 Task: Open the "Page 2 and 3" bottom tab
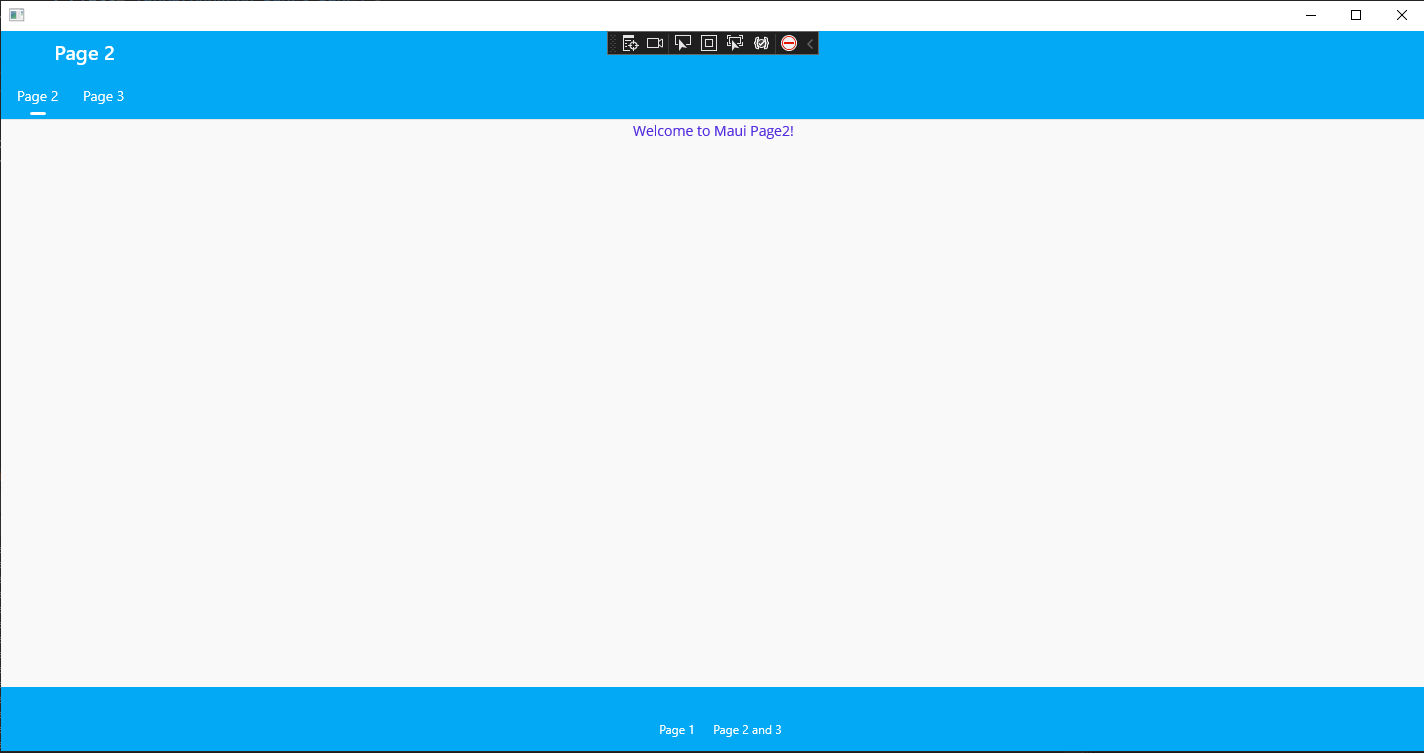[747, 729]
